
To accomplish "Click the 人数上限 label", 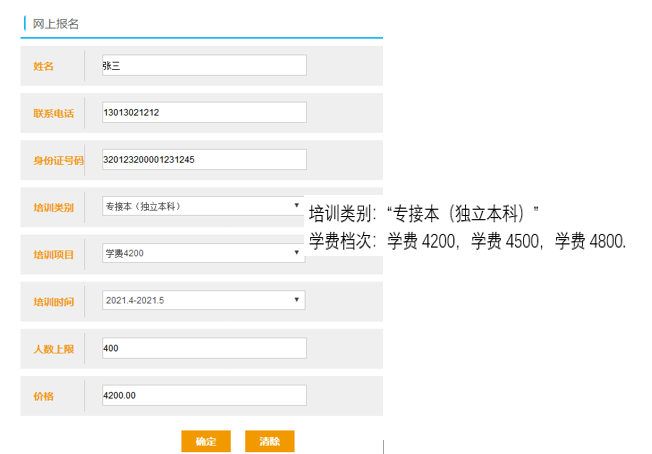I will 52,349.
